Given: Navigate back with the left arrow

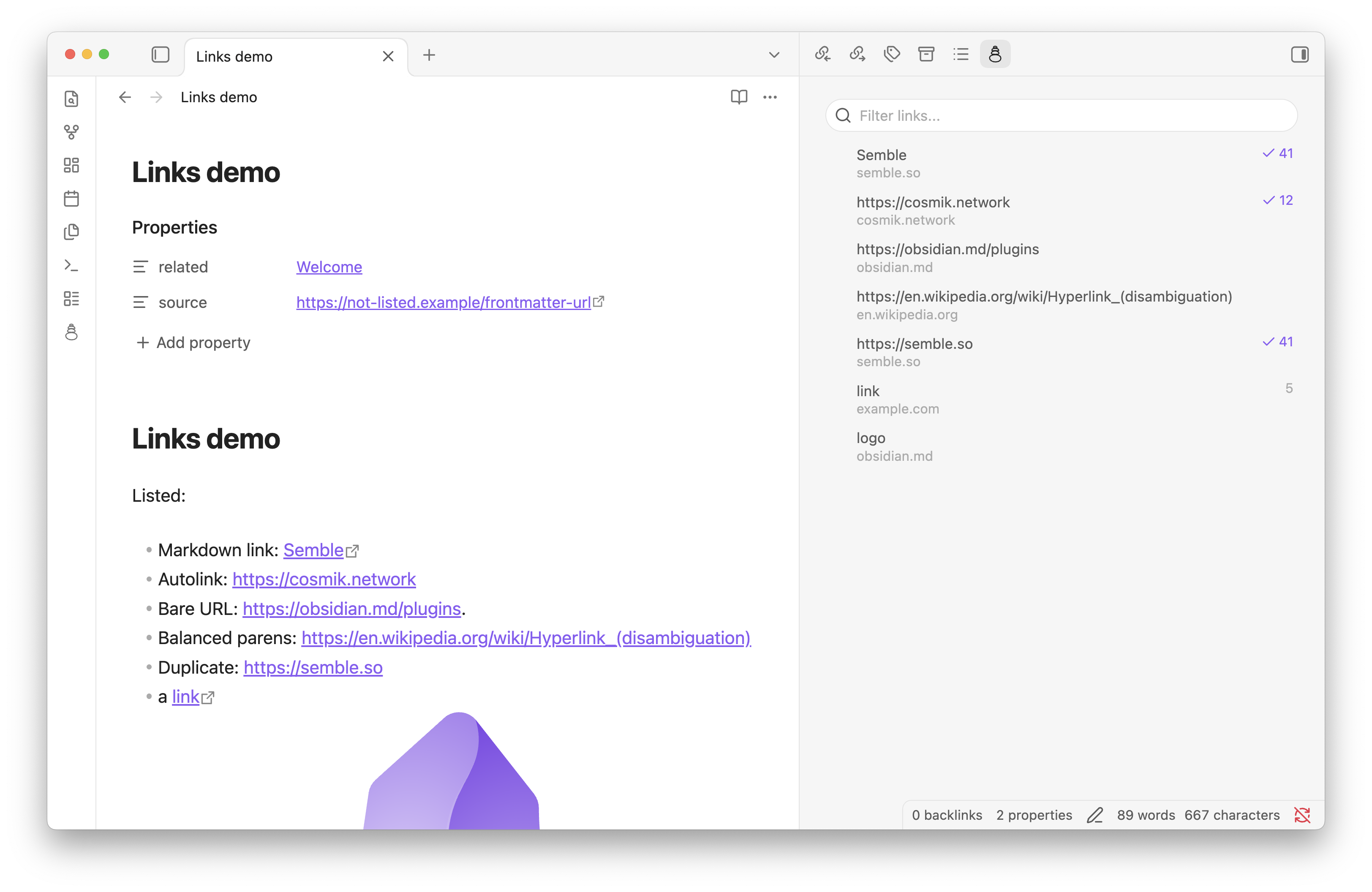Looking at the screenshot, I should tap(125, 97).
